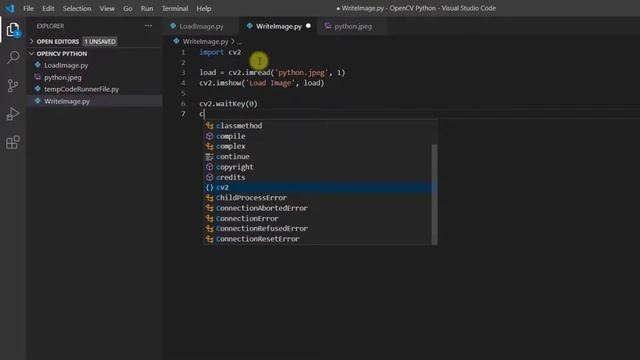Open Explorer more actions ellipsis

(148, 26)
